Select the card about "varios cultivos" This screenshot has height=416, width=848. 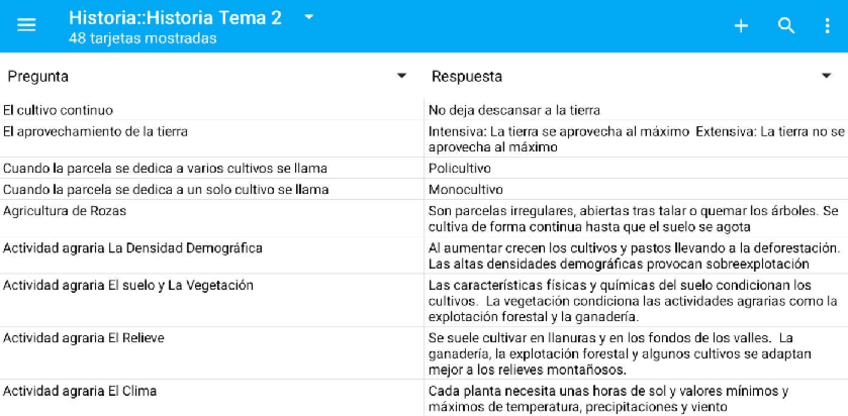[x=165, y=168]
